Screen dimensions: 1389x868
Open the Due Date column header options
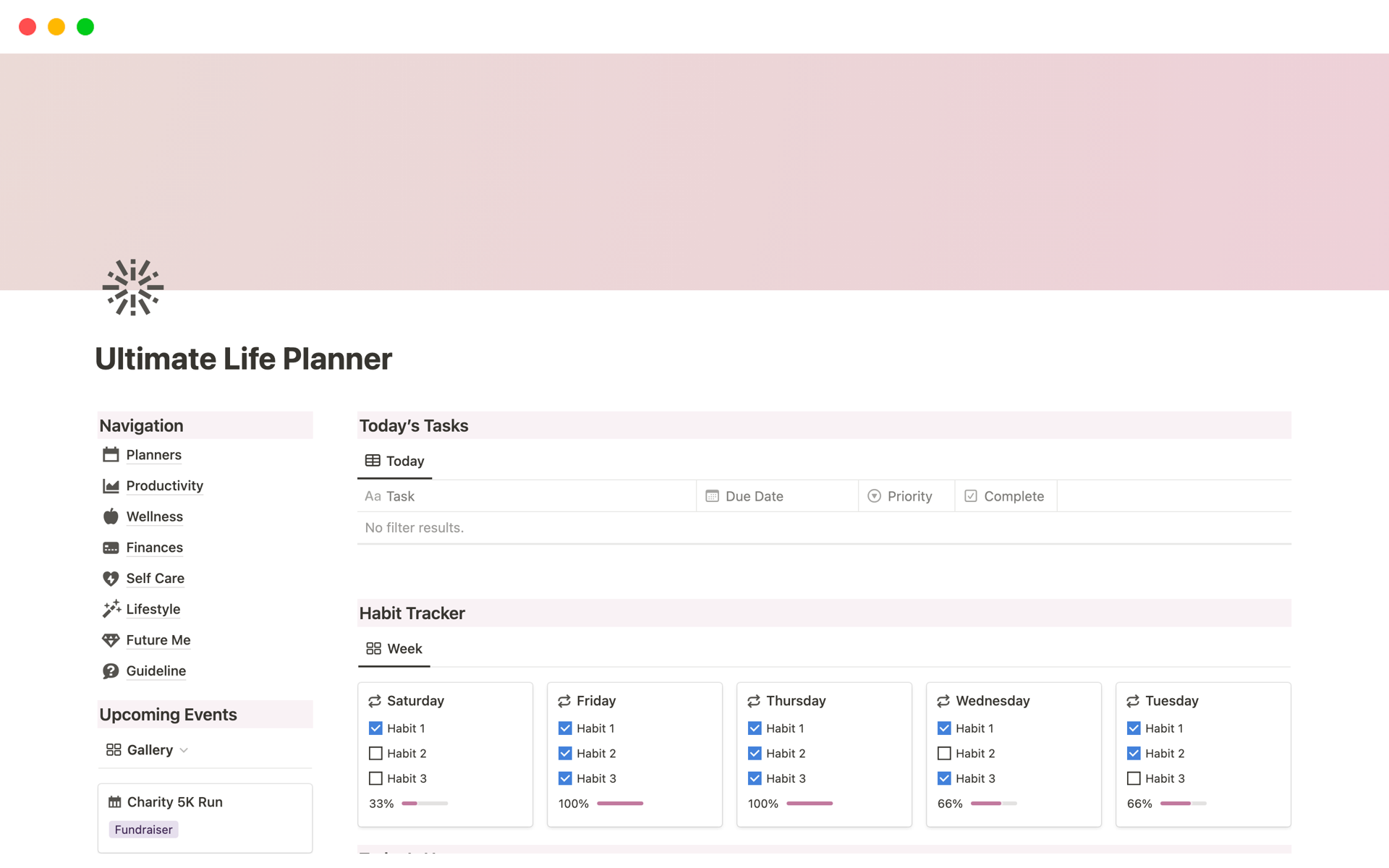pyautogui.click(x=754, y=496)
